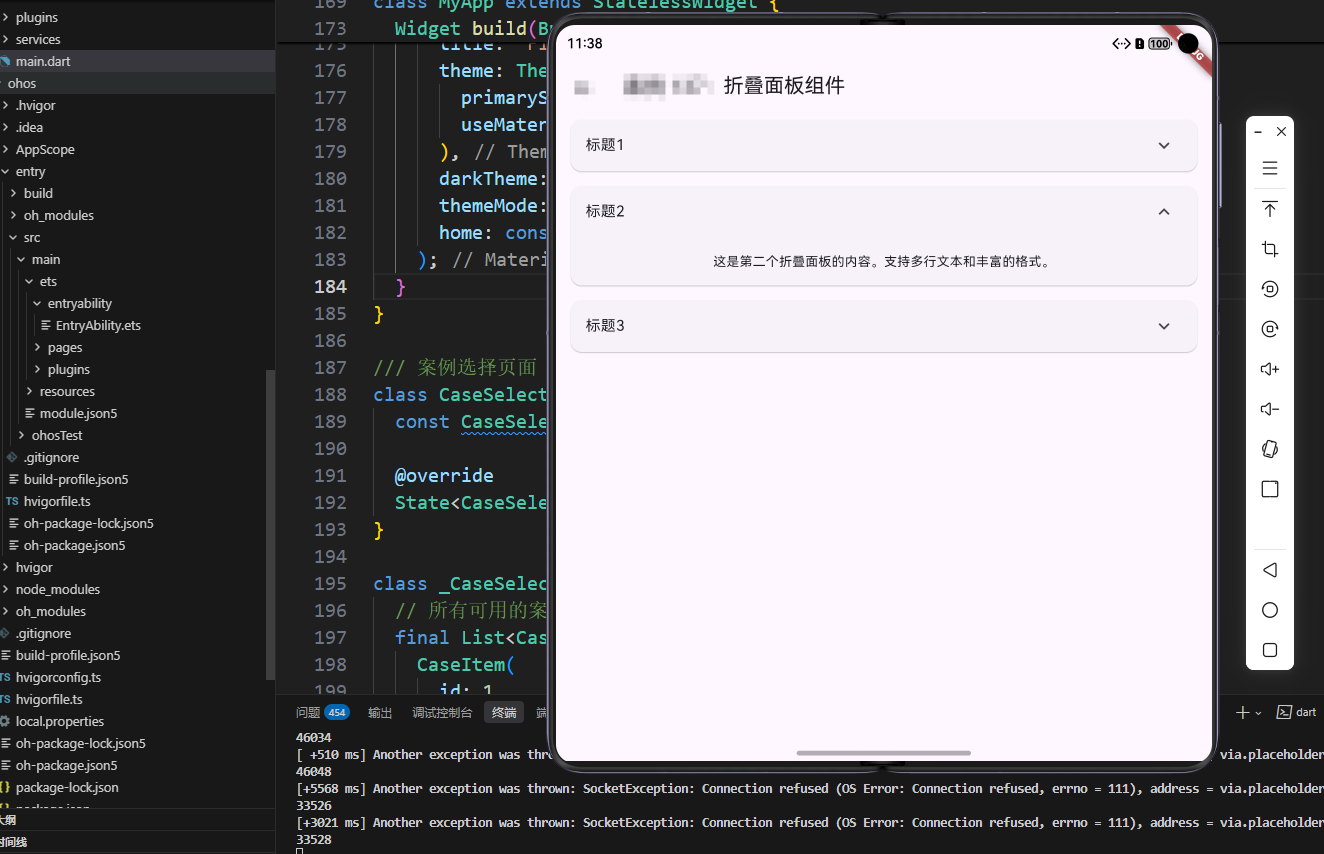Screen dimensions: 1324x854
Task: Click the emulator always-on-top pin icon
Action: (x=1270, y=208)
